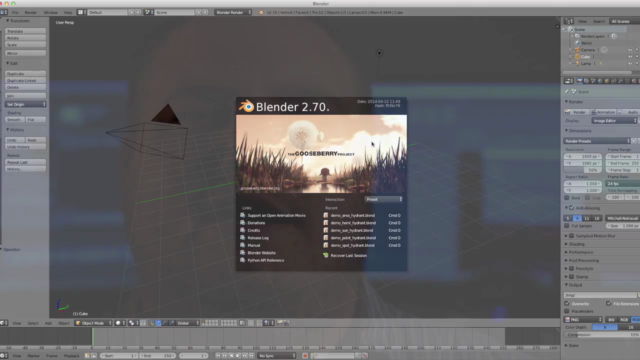Enable the Border checkbox
The width and height of the screenshot is (640, 360).
pyautogui.click(x=567, y=198)
